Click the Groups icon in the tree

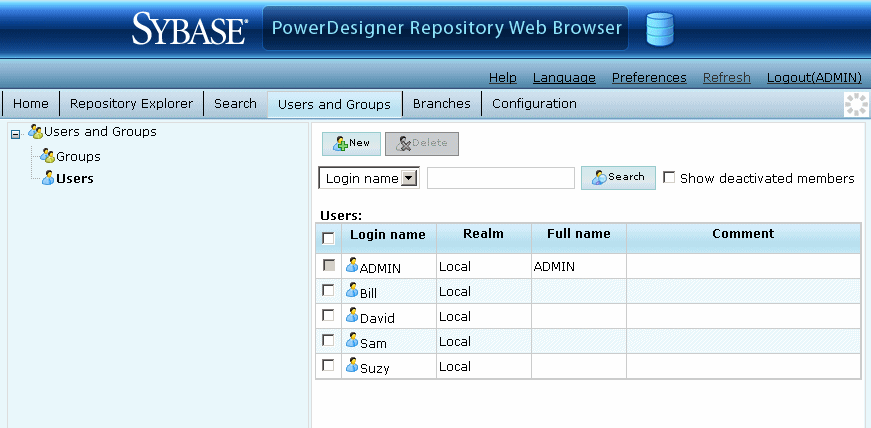pos(46,156)
